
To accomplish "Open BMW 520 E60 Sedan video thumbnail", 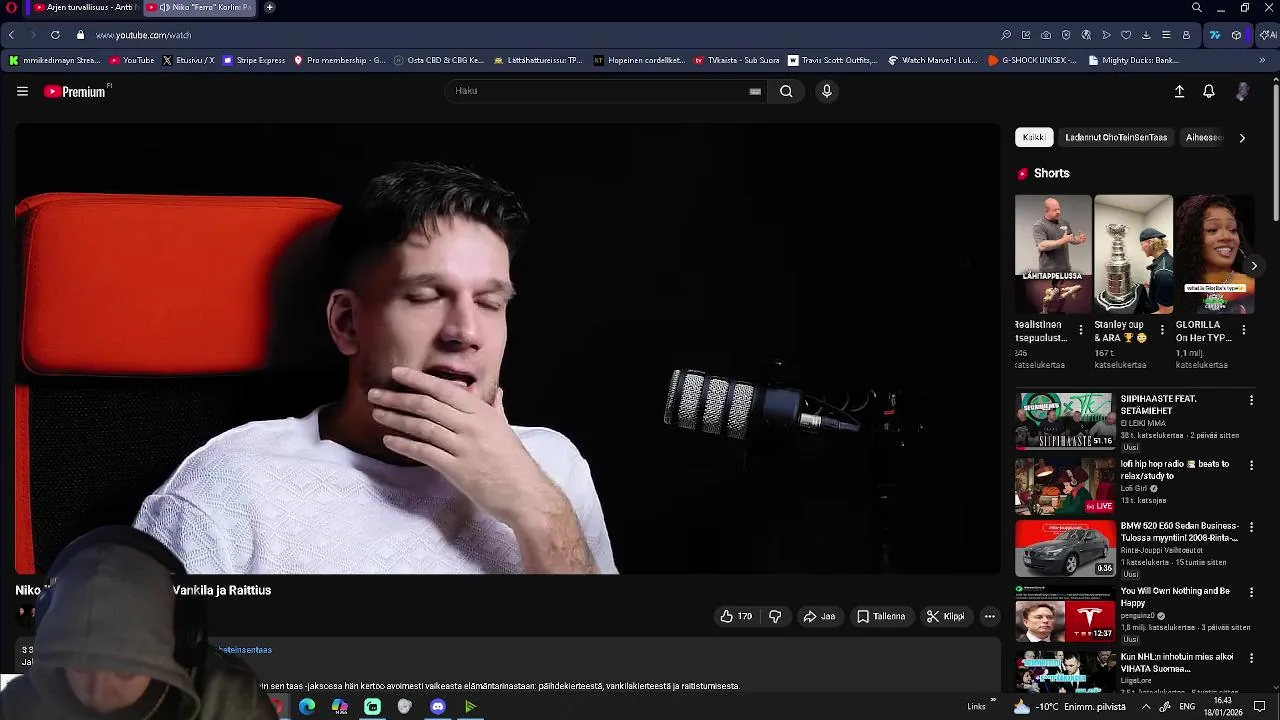I will click(x=1065, y=548).
